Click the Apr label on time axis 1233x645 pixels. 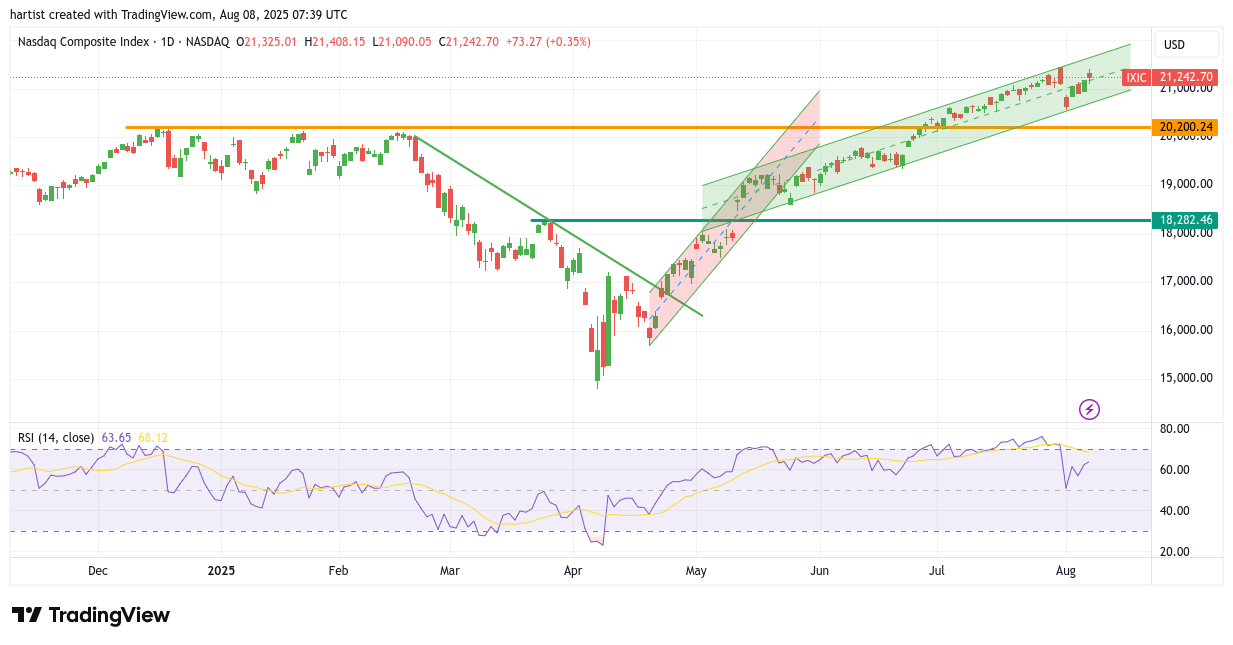(573, 571)
